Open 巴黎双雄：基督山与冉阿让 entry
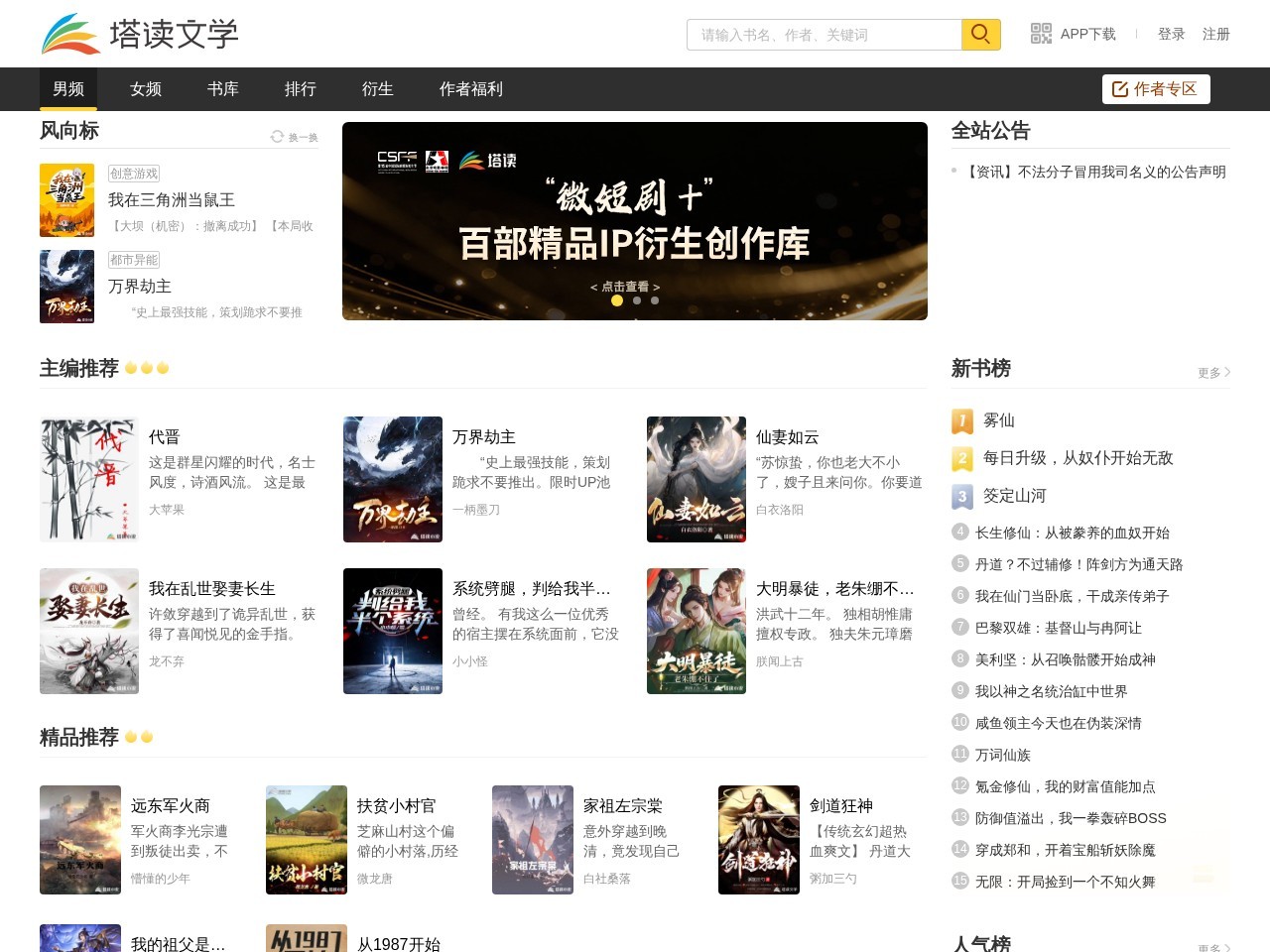 1059,628
